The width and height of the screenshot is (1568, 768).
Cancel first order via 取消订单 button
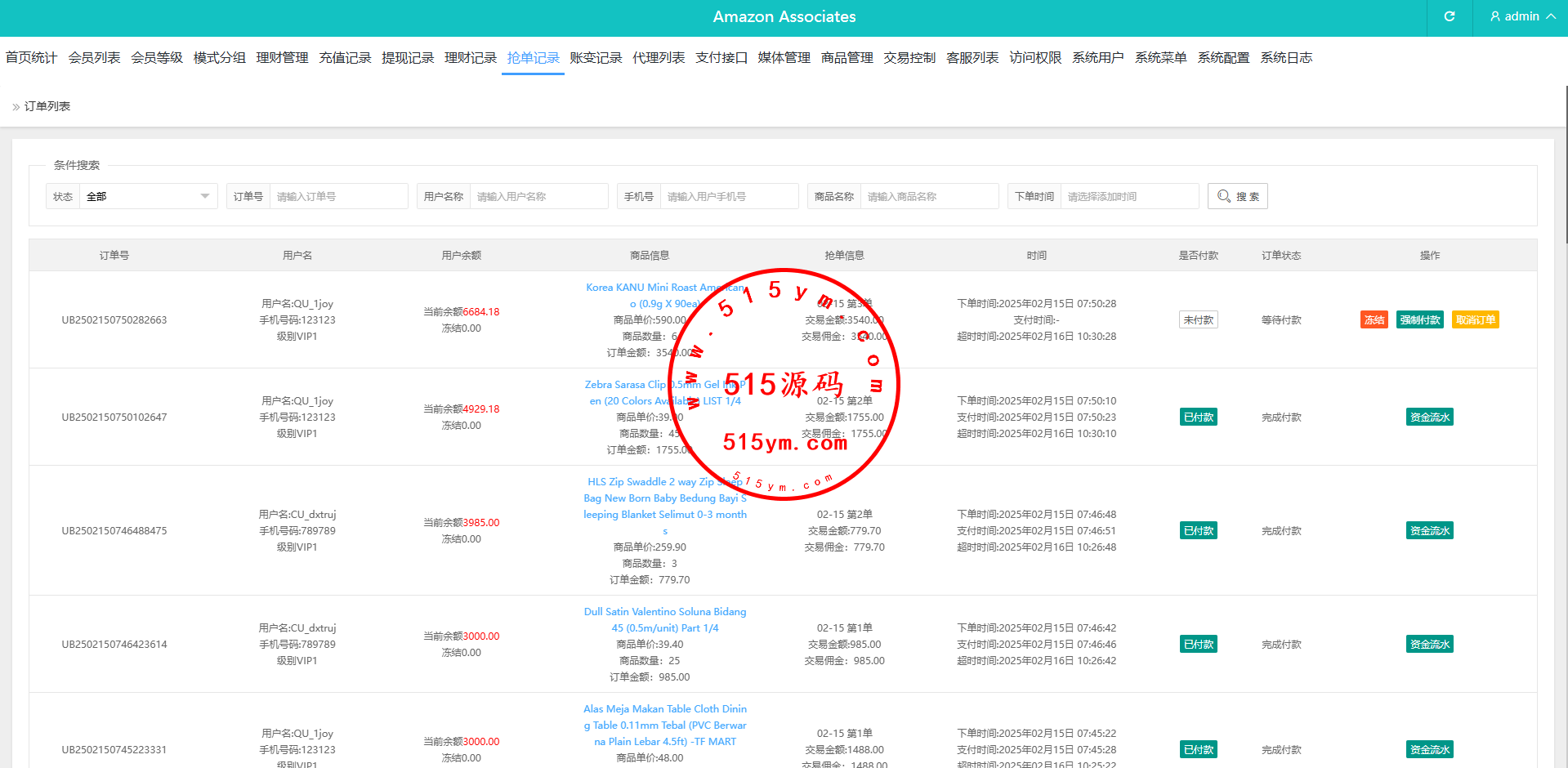coord(1475,320)
